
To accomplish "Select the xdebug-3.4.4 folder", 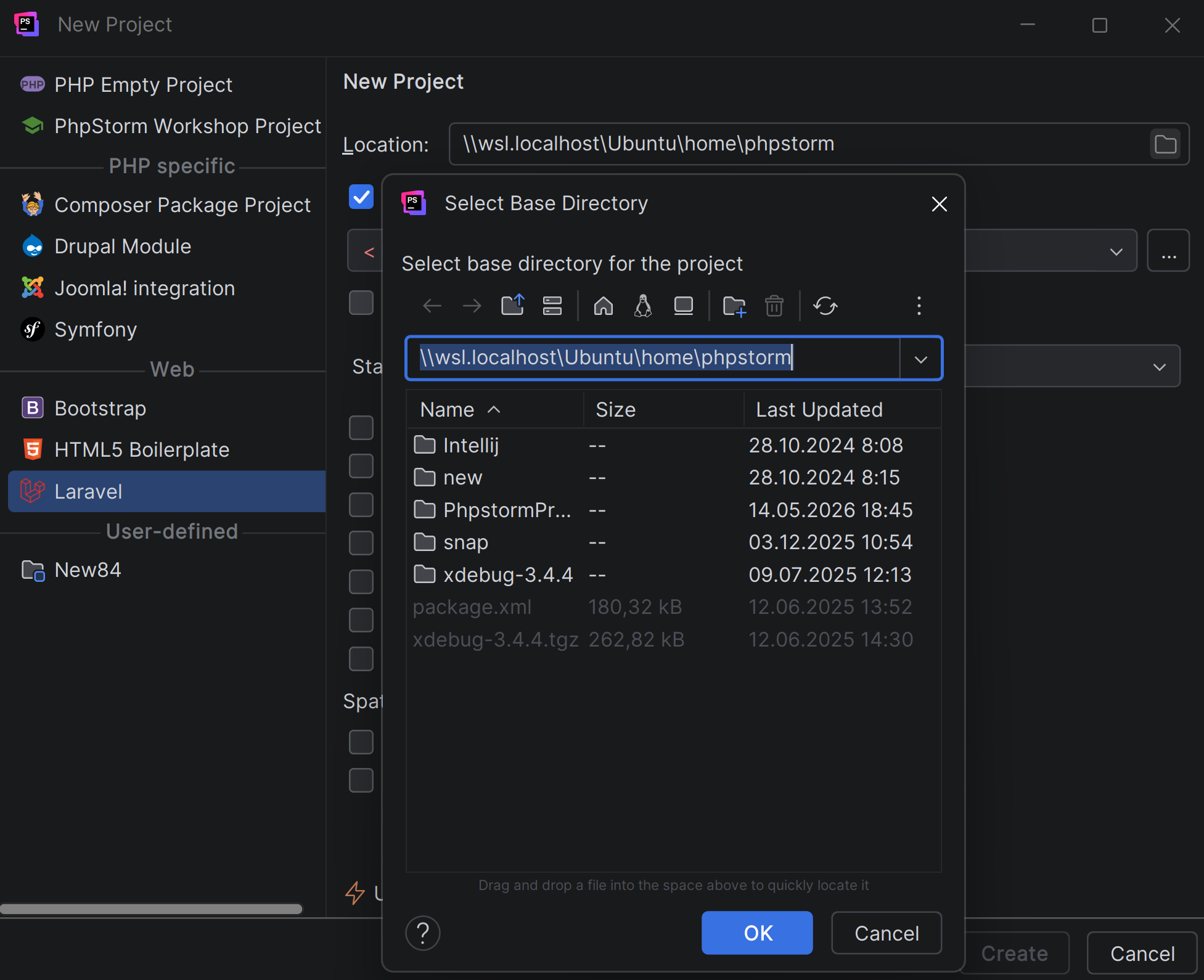I will 673,574.
